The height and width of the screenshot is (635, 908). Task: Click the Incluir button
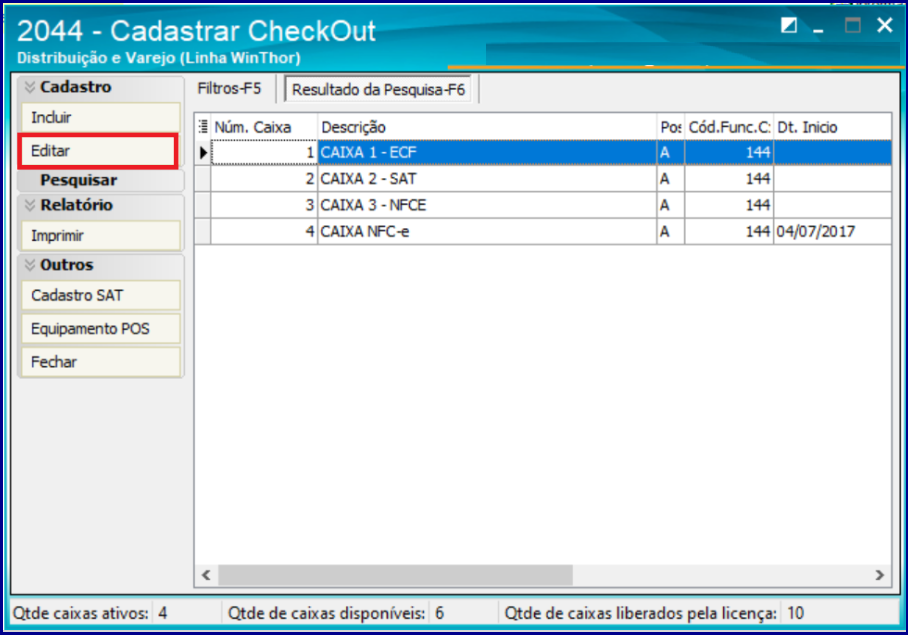pyautogui.click(x=99, y=118)
